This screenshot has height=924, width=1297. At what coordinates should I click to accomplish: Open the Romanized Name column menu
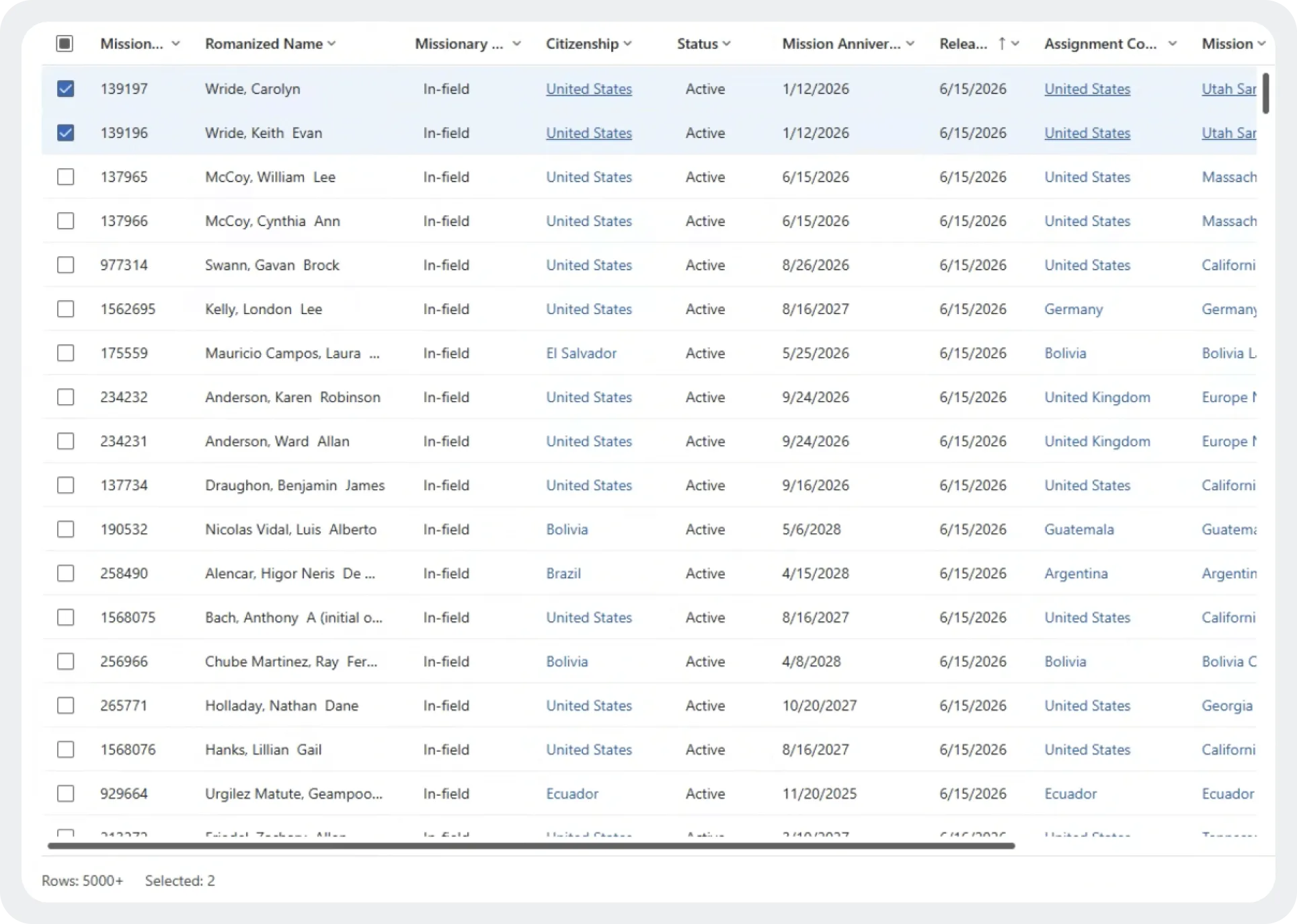tap(331, 44)
